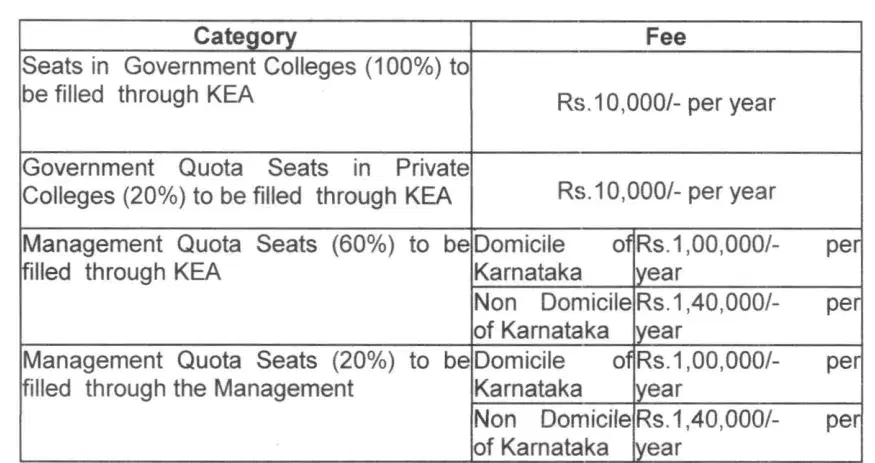Image resolution: width=875 pixels, height=463 pixels.
Task: Click Rs.10,000 fee for Government Colleges row
Action: coord(666,102)
